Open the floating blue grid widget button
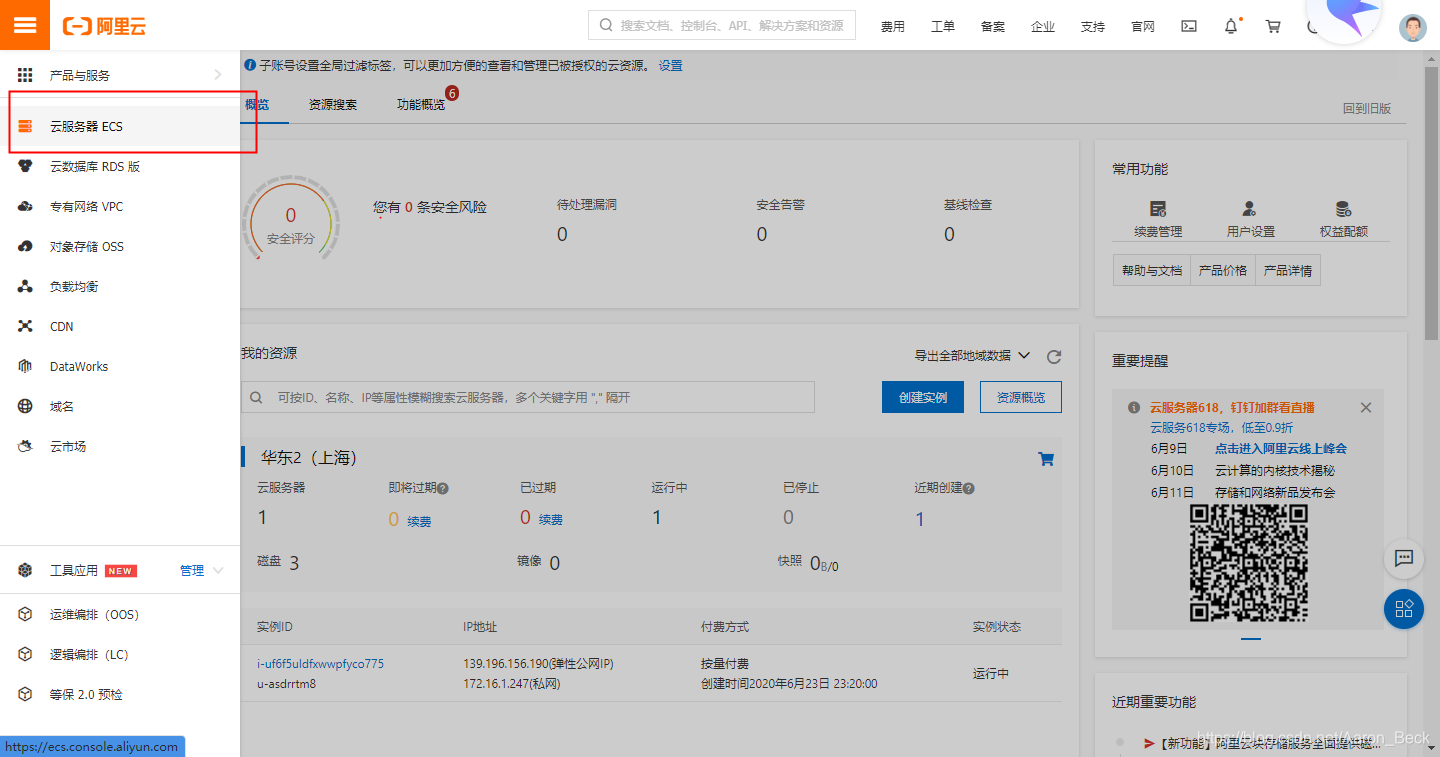Viewport: 1440px width, 757px height. click(1404, 609)
